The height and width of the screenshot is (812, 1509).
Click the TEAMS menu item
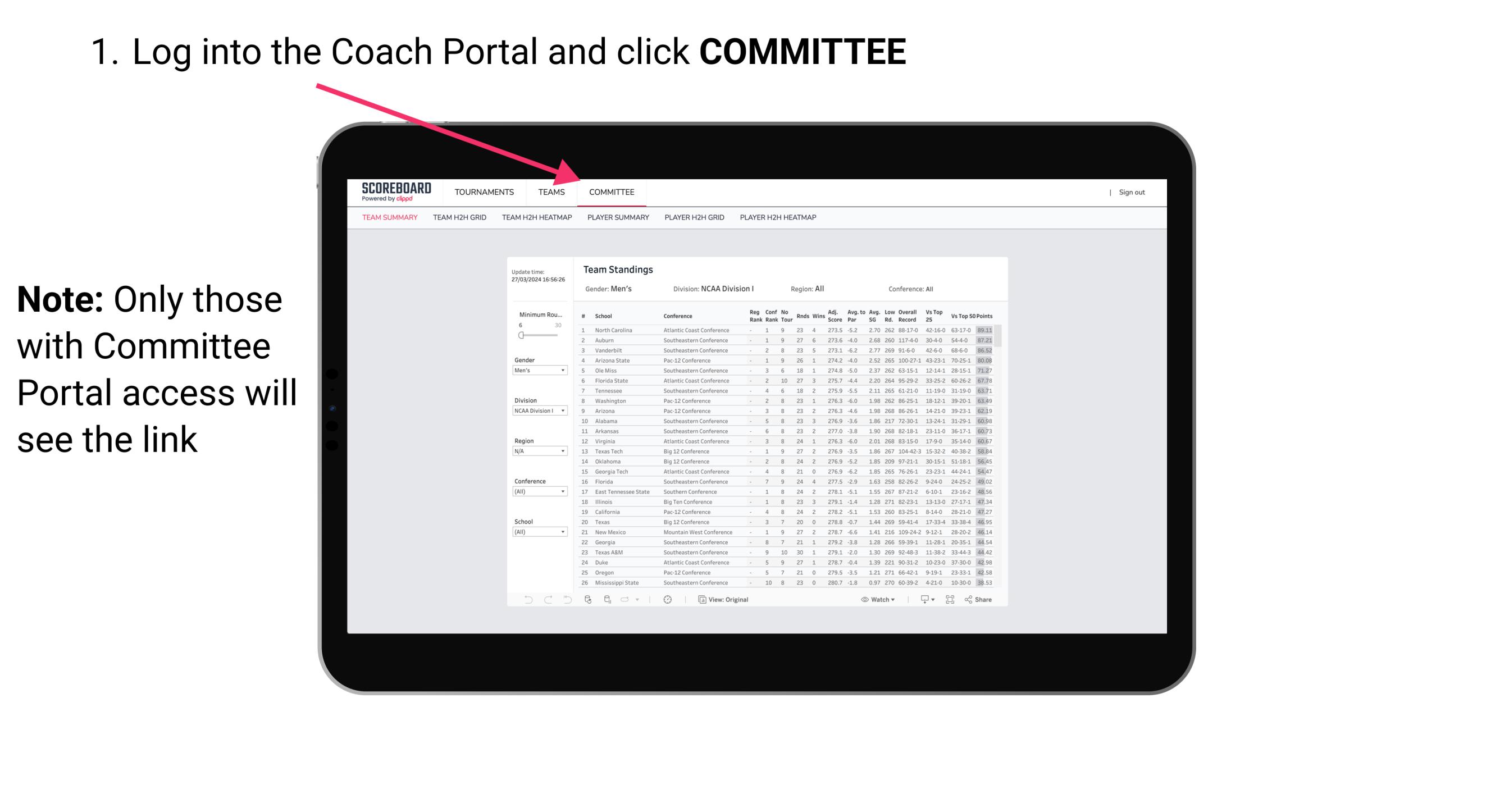pos(553,193)
